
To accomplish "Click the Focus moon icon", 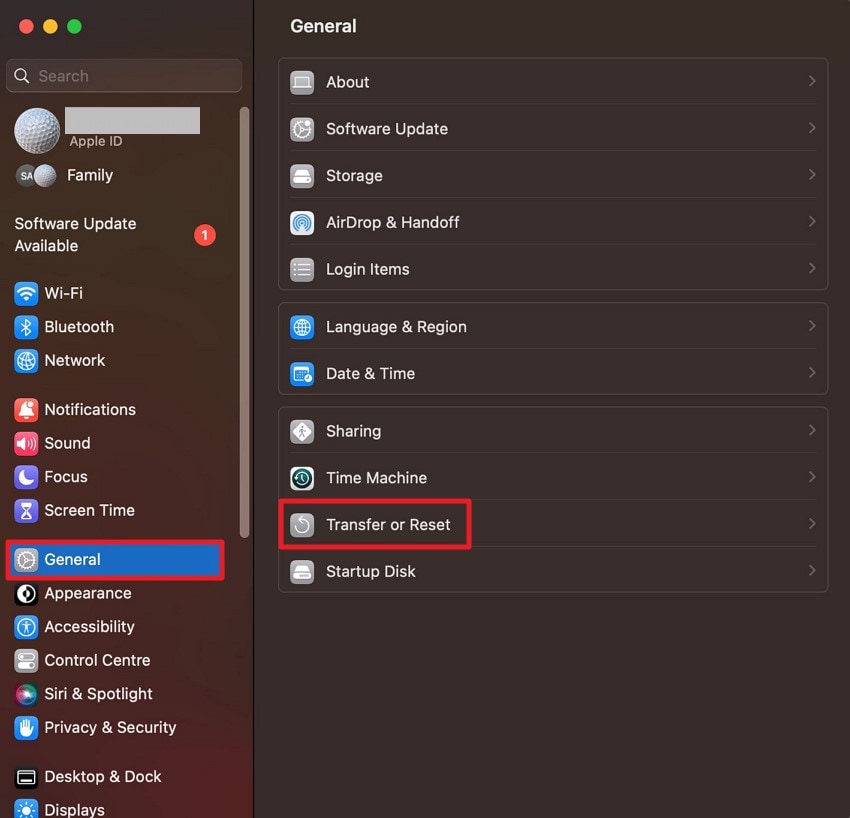I will 26,477.
